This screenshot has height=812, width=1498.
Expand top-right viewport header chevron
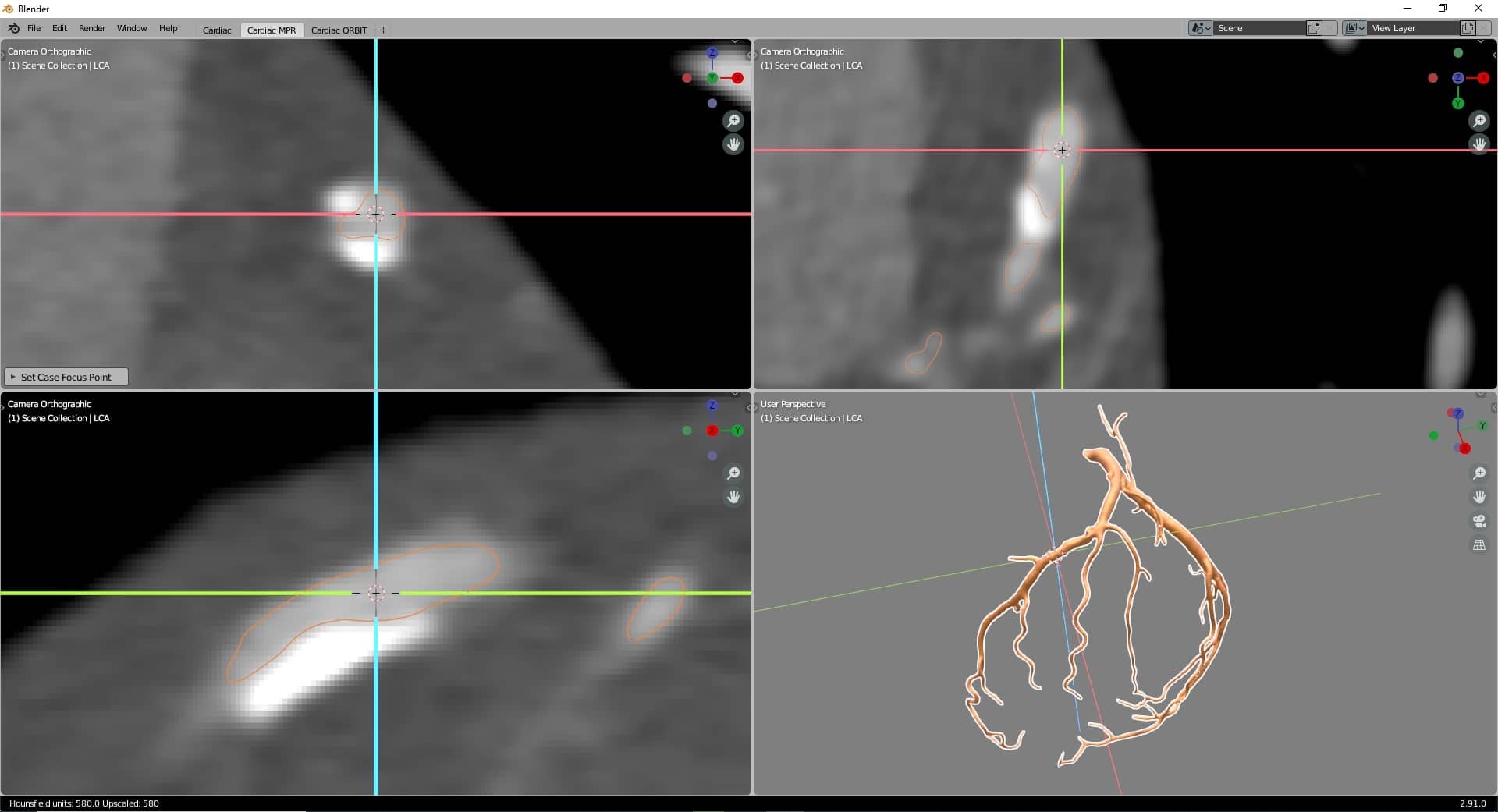[1481, 42]
